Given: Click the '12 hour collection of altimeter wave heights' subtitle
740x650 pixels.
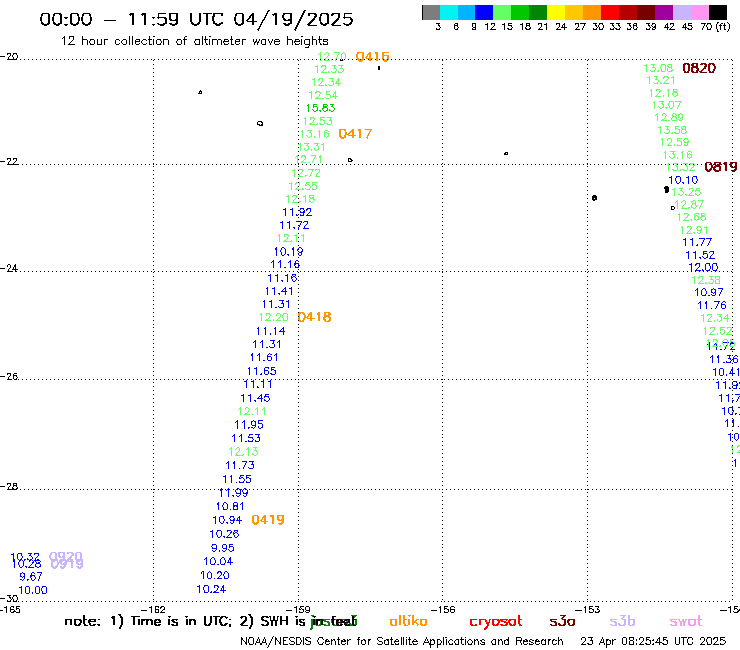Looking at the screenshot, I should coord(194,41).
